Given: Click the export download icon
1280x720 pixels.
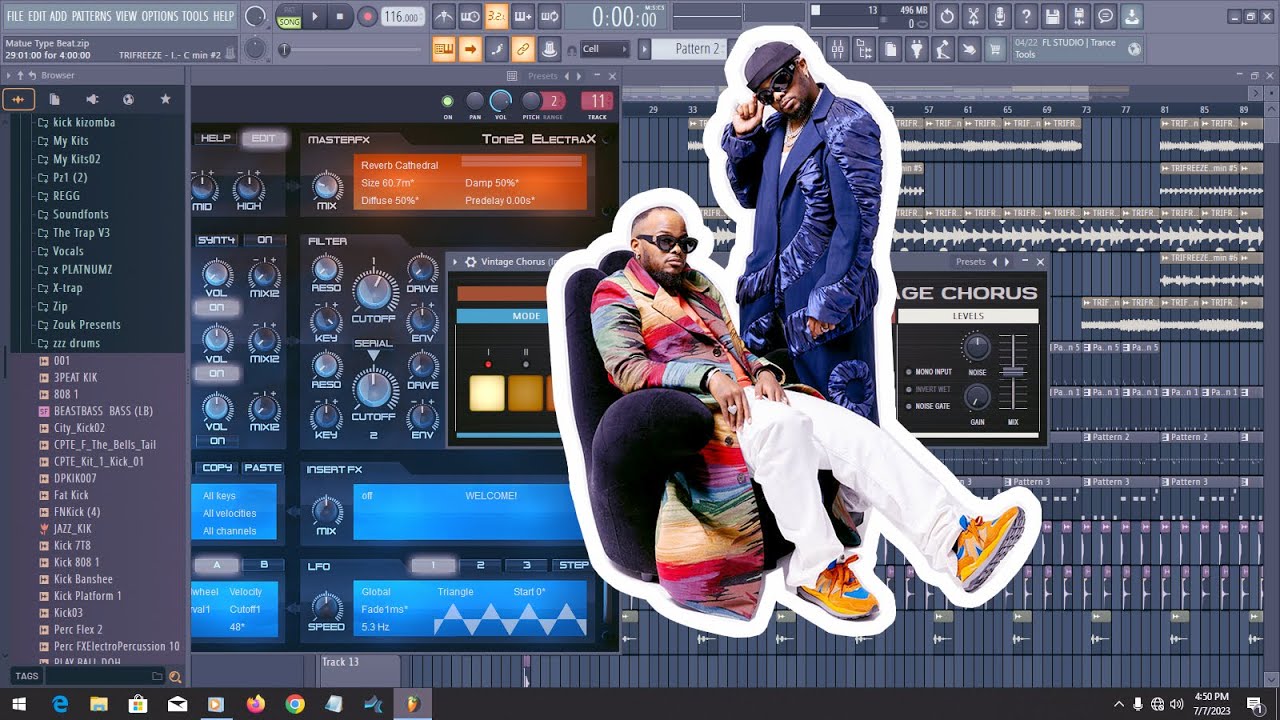Looking at the screenshot, I should 1131,16.
